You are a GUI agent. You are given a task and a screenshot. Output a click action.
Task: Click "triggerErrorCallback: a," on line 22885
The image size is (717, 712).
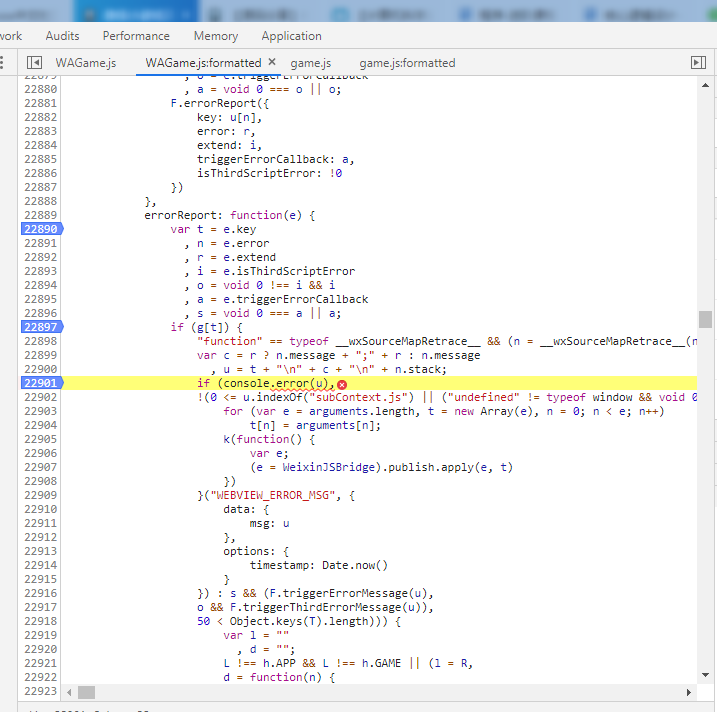[276, 159]
